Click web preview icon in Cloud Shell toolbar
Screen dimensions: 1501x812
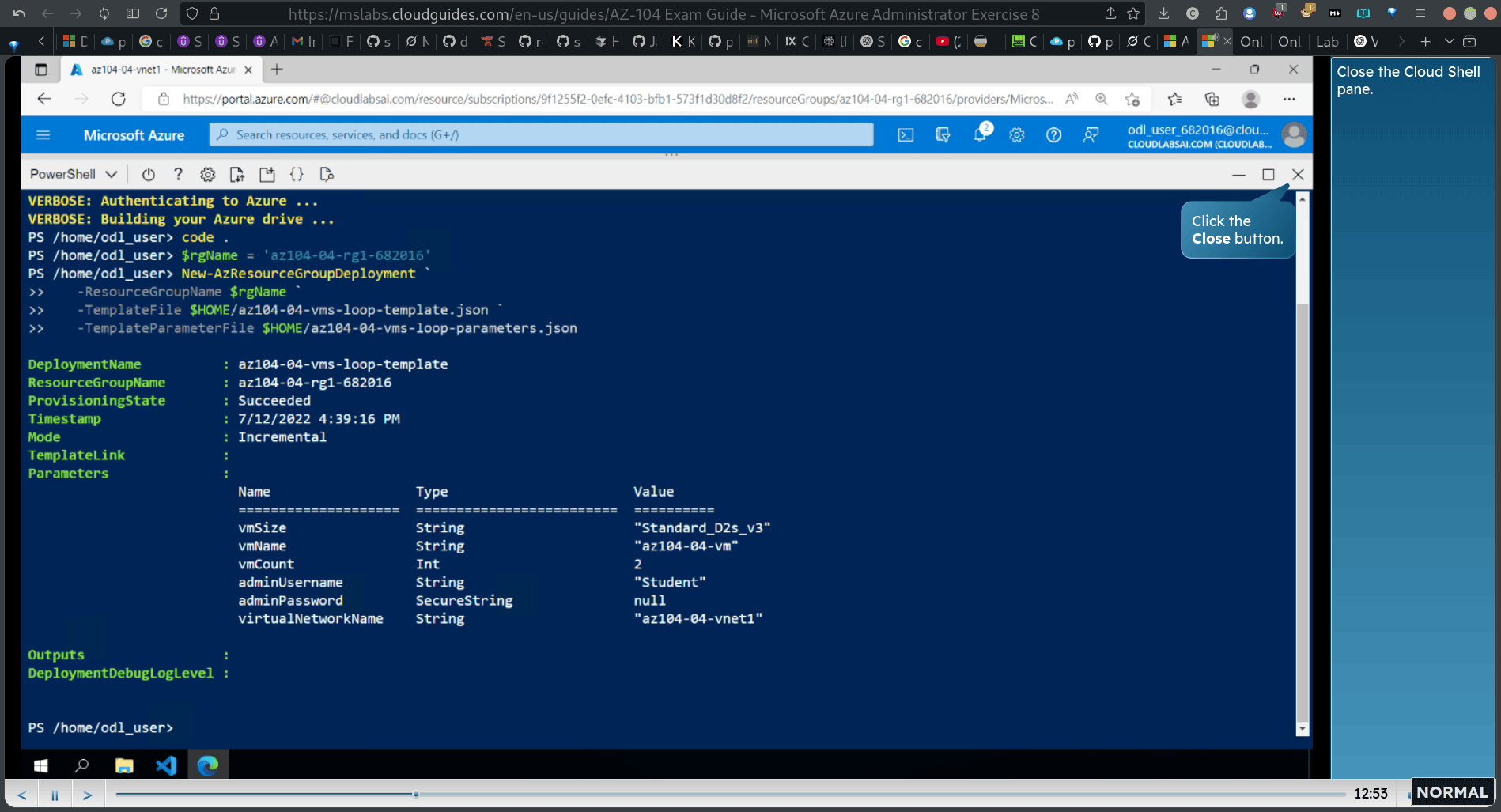[x=327, y=175]
